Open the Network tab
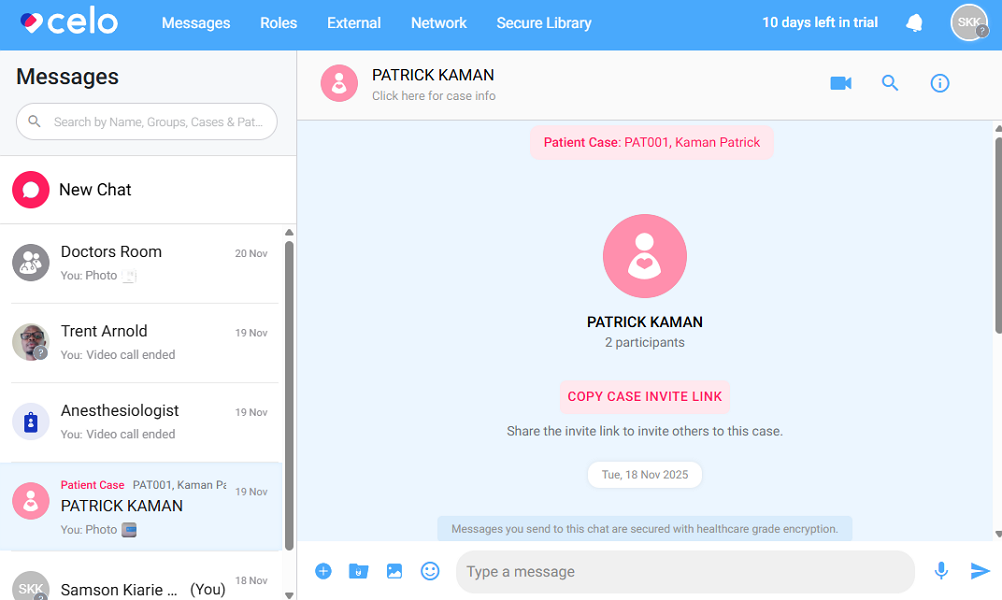The image size is (1002, 600). (x=438, y=22)
